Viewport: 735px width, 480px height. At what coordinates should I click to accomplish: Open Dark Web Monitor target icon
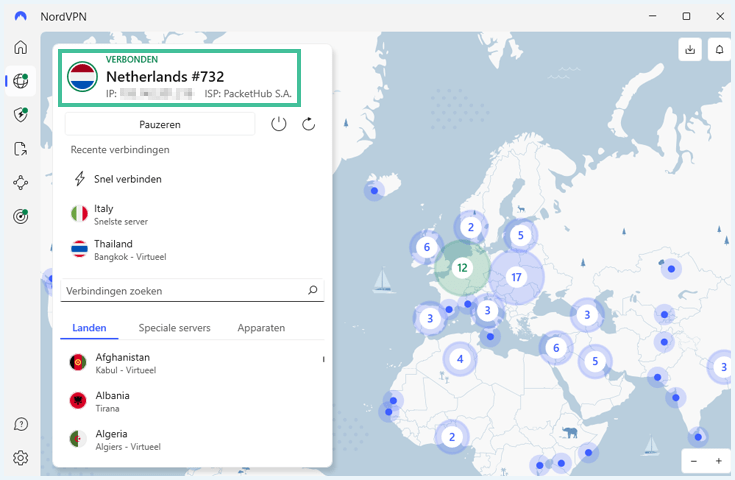21,216
